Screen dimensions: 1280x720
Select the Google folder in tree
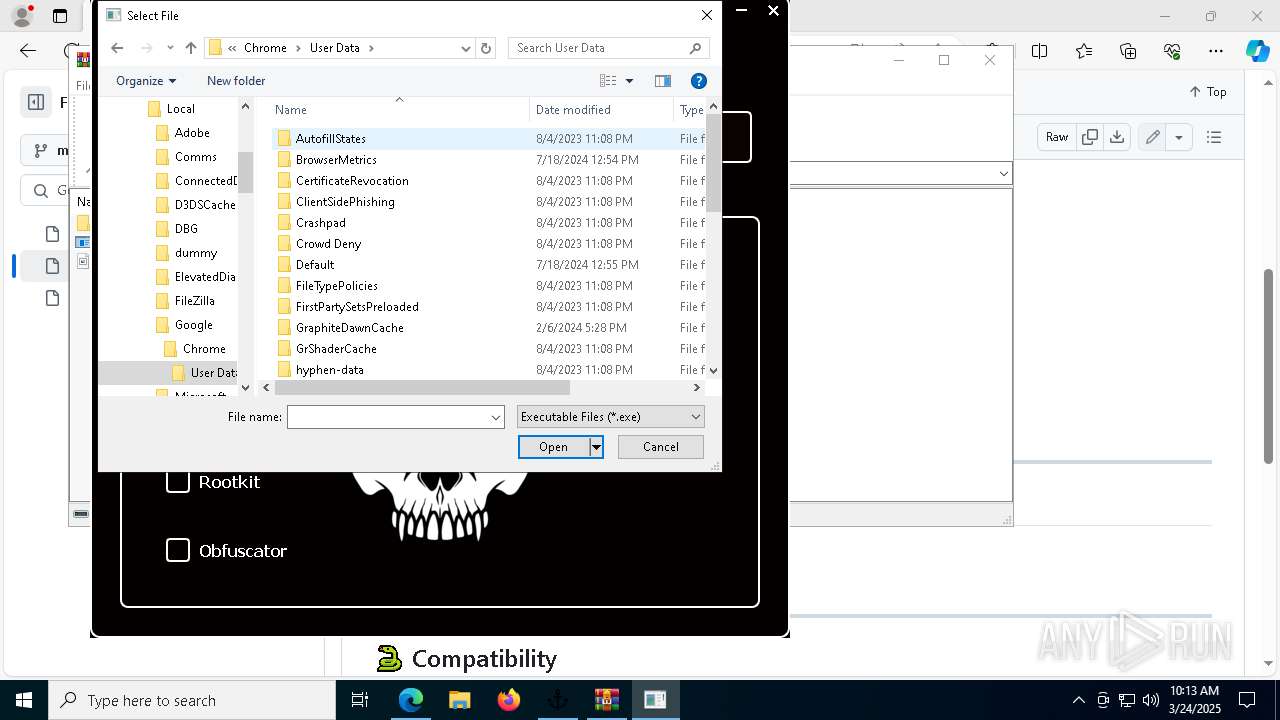coord(193,325)
